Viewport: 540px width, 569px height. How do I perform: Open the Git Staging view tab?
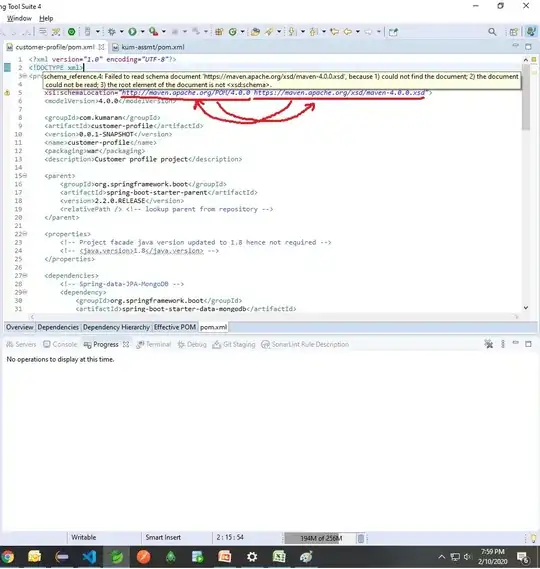click(234, 344)
